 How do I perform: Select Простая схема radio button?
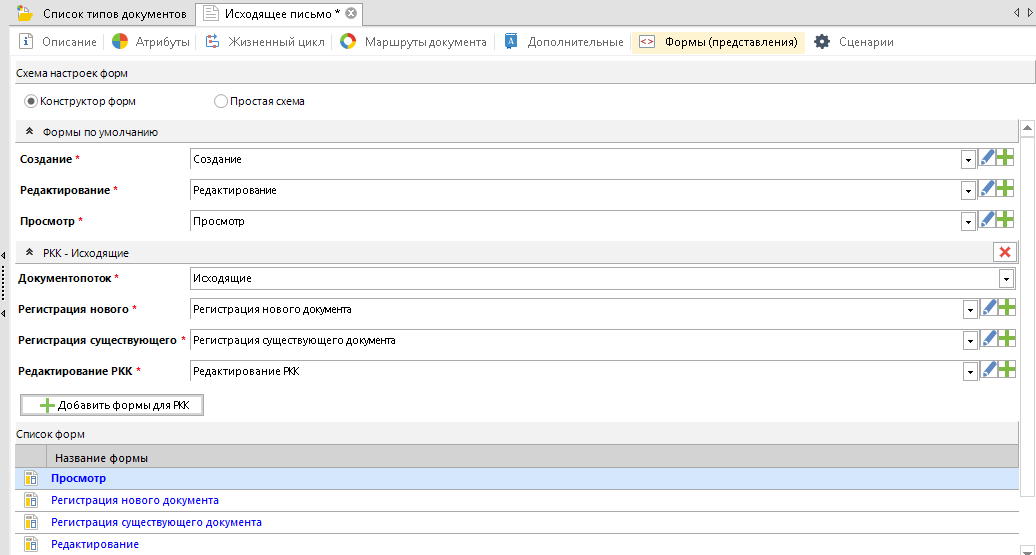click(221, 101)
